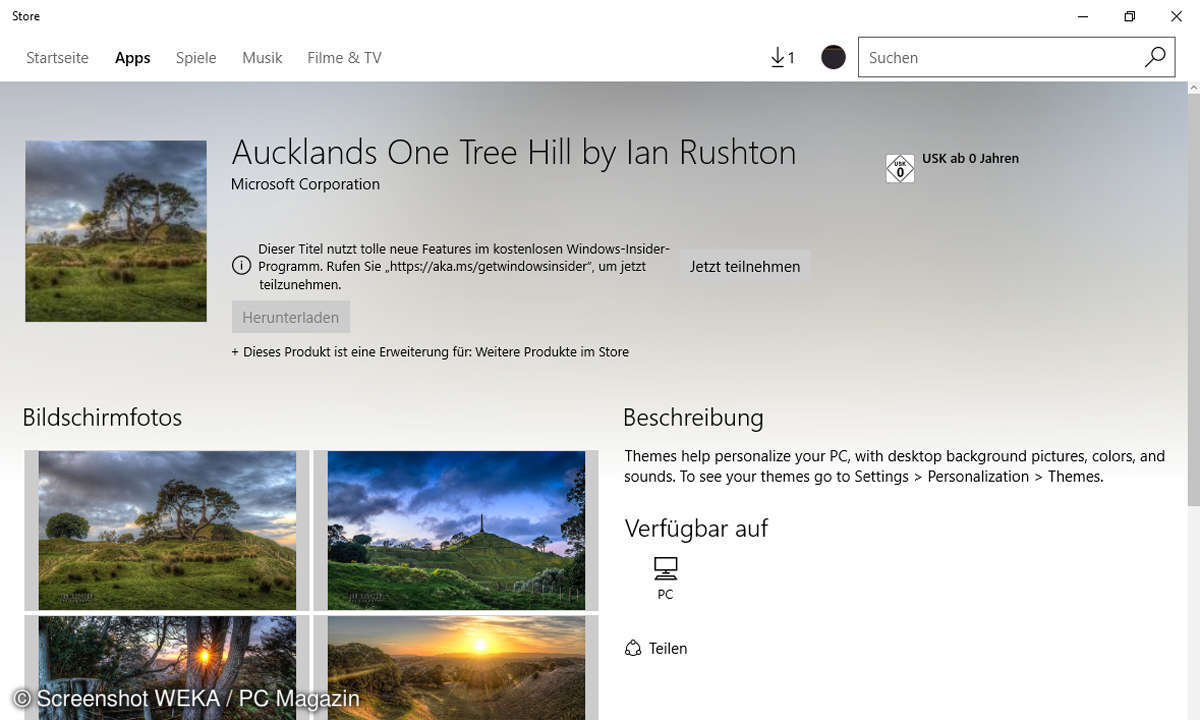Viewport: 1200px width, 720px height.
Task: Click the share icon beside Teilen
Action: click(x=633, y=648)
